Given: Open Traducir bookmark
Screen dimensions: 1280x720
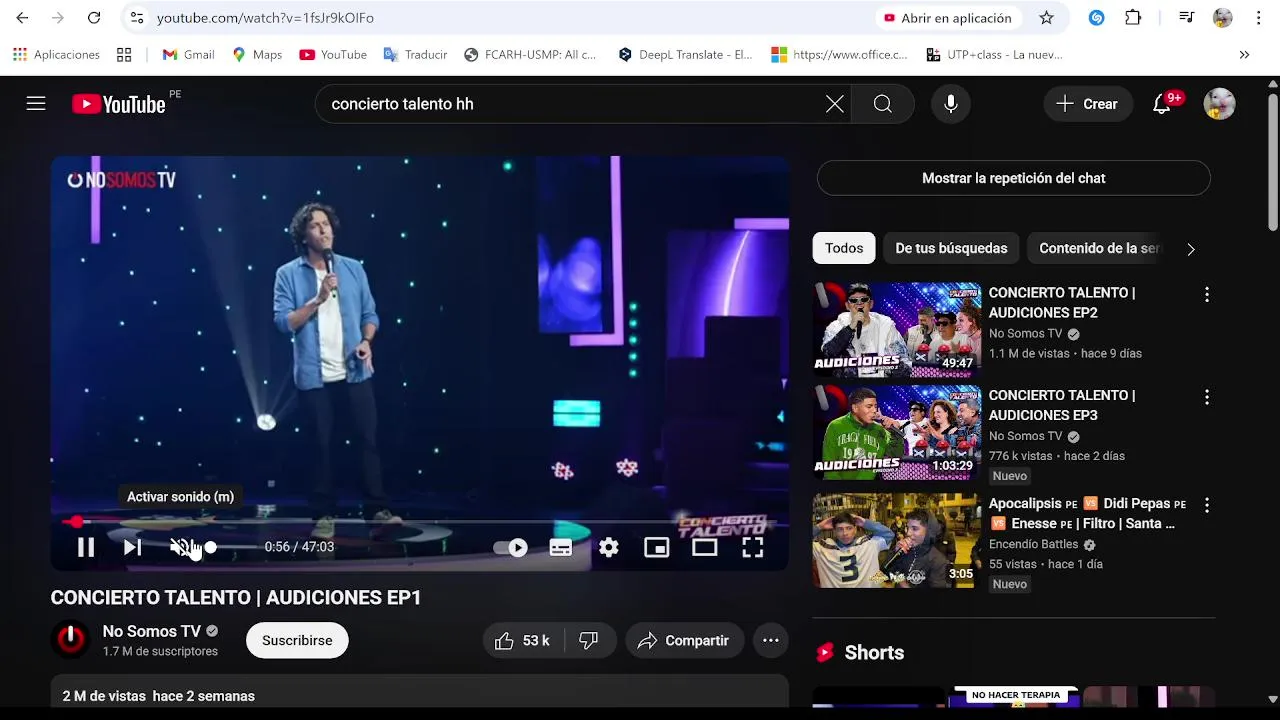Looking at the screenshot, I should click(415, 55).
